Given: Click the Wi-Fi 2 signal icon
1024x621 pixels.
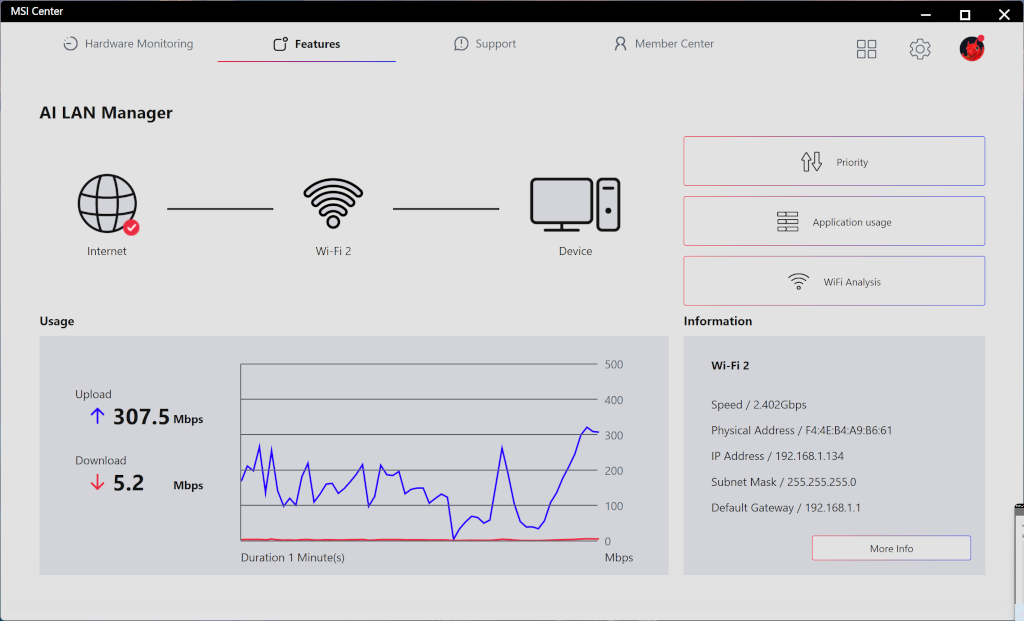Looking at the screenshot, I should tap(333, 204).
